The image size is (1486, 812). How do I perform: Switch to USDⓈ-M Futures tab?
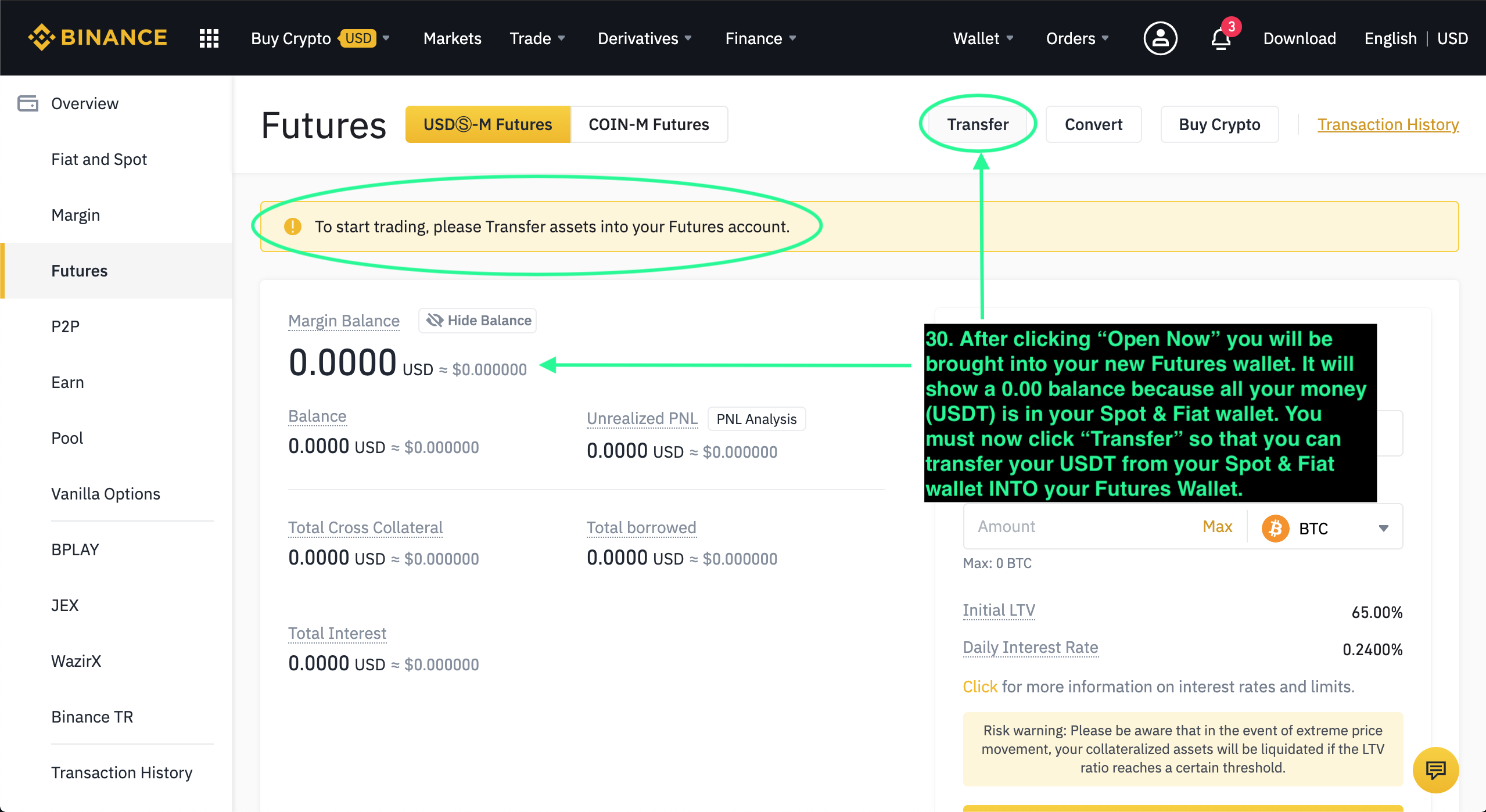[x=488, y=124]
